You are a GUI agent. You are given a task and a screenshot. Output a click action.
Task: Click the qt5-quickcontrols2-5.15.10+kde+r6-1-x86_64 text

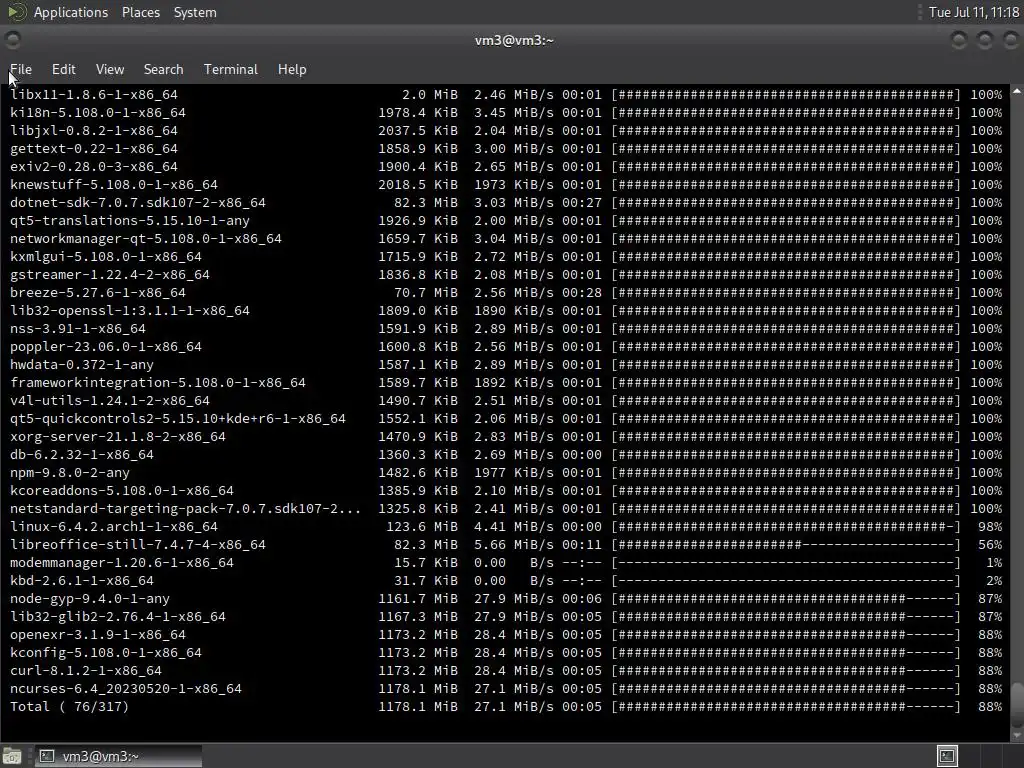point(178,419)
